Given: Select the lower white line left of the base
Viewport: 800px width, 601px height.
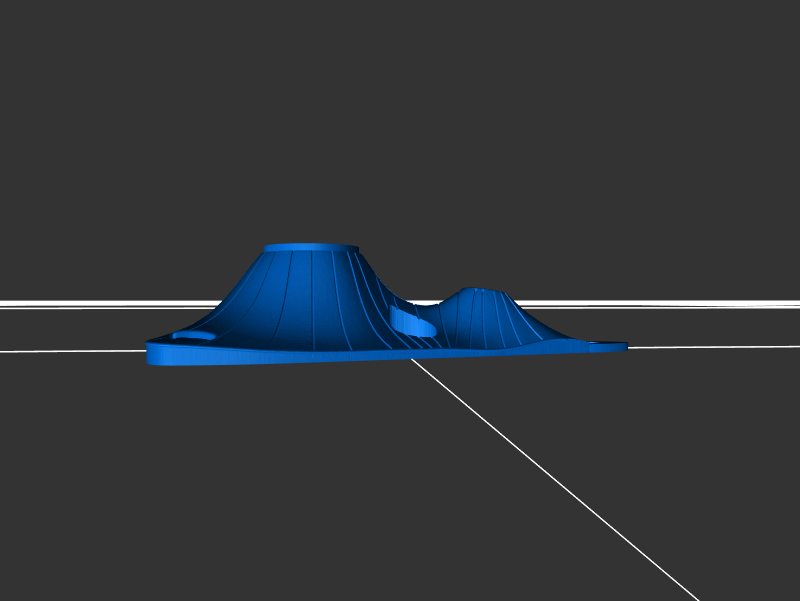Looking at the screenshot, I should tap(70, 350).
